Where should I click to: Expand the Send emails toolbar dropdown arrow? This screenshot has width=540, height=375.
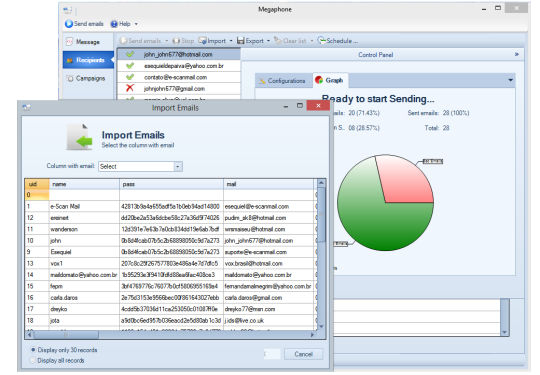(167, 41)
